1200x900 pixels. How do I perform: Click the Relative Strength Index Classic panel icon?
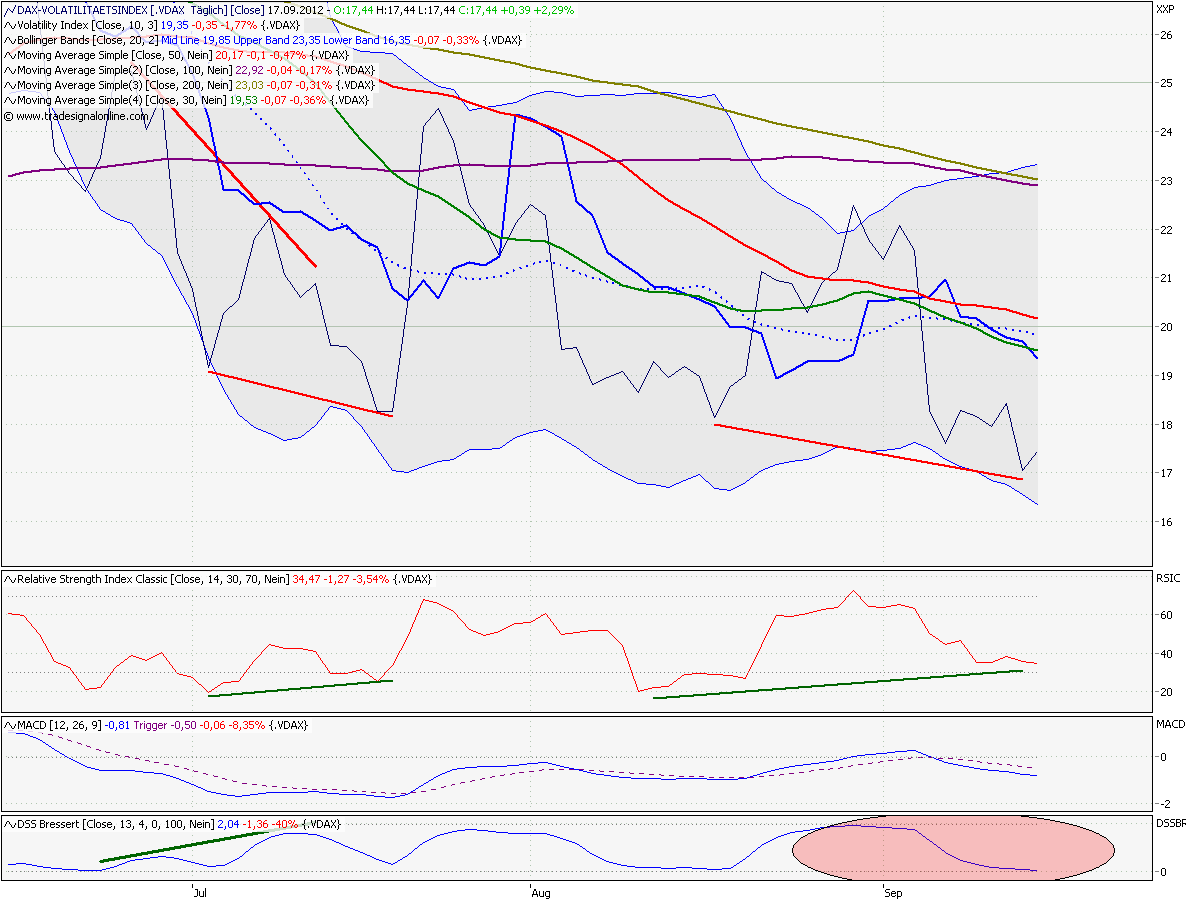coord(10,577)
